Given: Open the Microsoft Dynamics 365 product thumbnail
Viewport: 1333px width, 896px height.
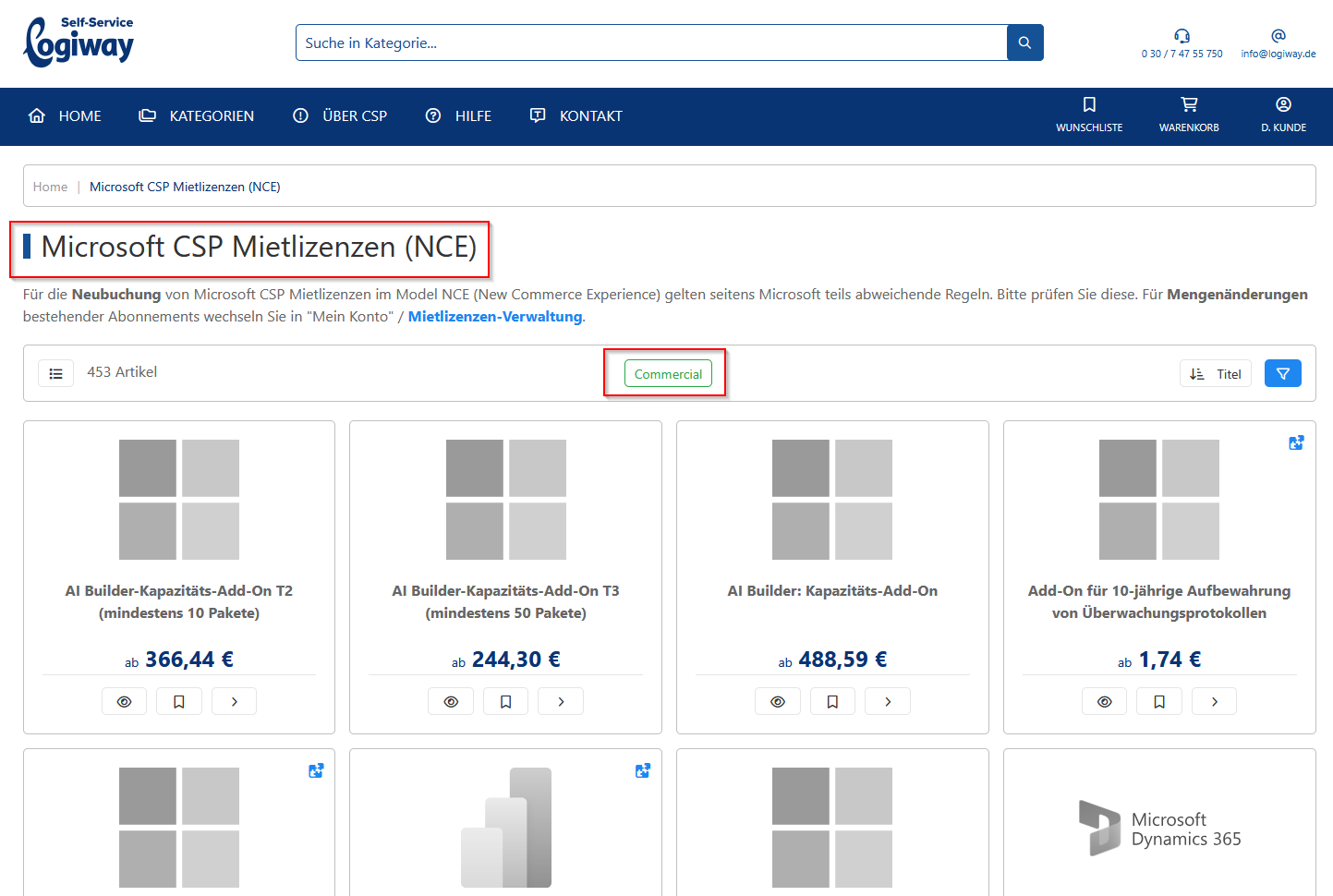Looking at the screenshot, I should pos(1159,829).
